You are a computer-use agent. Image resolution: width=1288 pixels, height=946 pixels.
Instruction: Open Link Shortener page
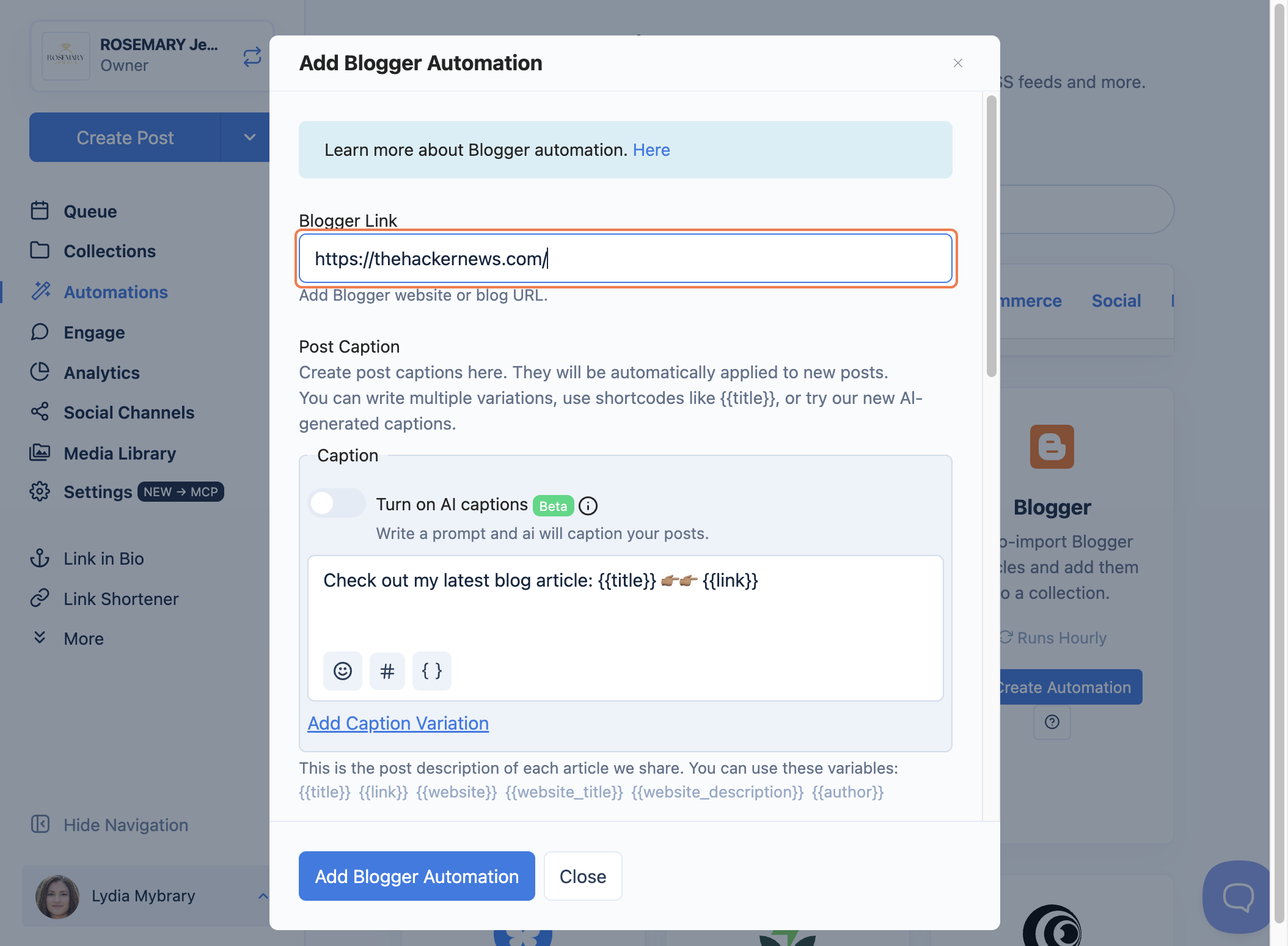click(x=121, y=599)
